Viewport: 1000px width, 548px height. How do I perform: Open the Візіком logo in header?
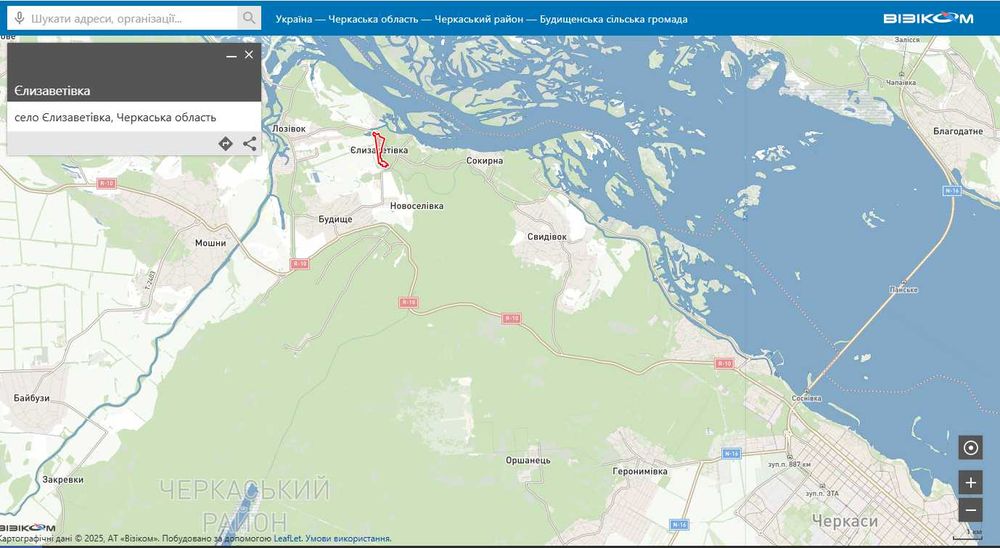928,19
